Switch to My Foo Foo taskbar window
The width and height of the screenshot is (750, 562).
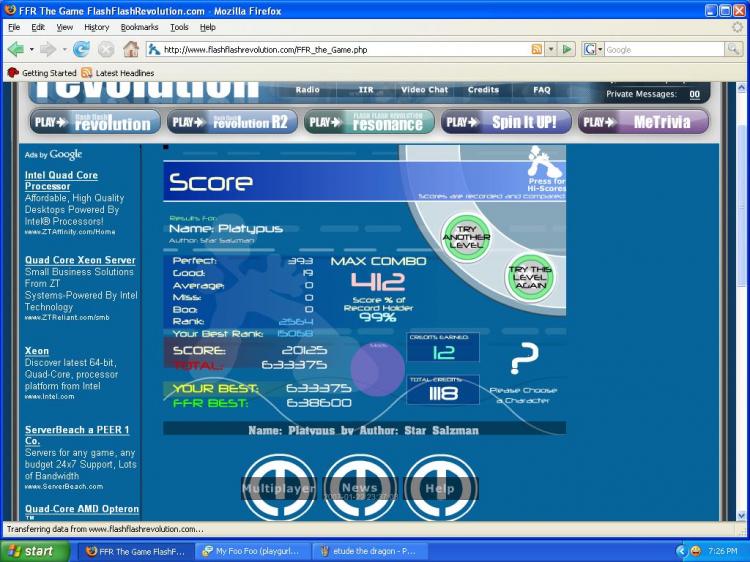click(x=254, y=551)
